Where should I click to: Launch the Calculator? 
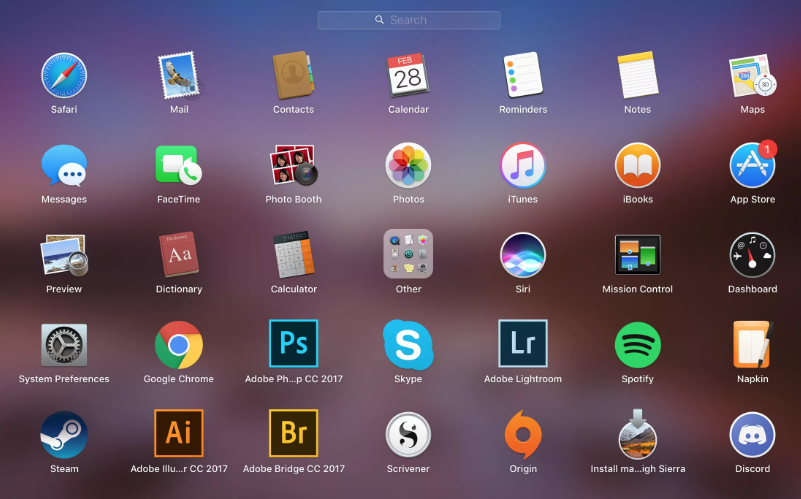[x=293, y=255]
